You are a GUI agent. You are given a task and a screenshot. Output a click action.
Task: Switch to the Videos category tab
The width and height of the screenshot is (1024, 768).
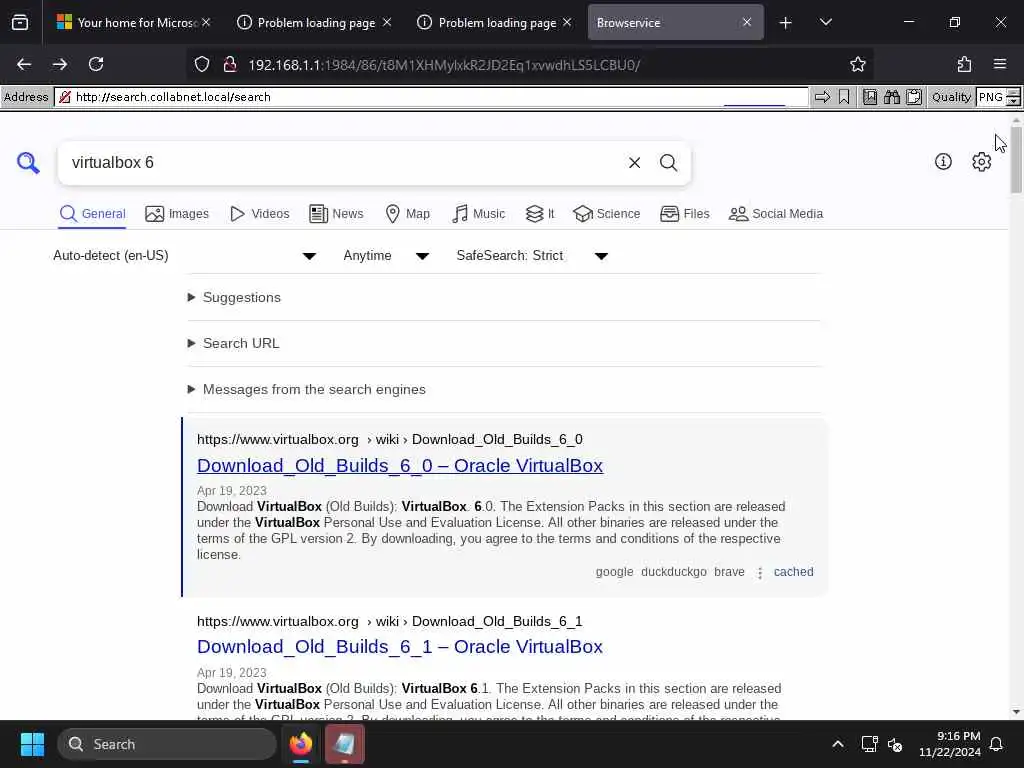click(x=259, y=214)
